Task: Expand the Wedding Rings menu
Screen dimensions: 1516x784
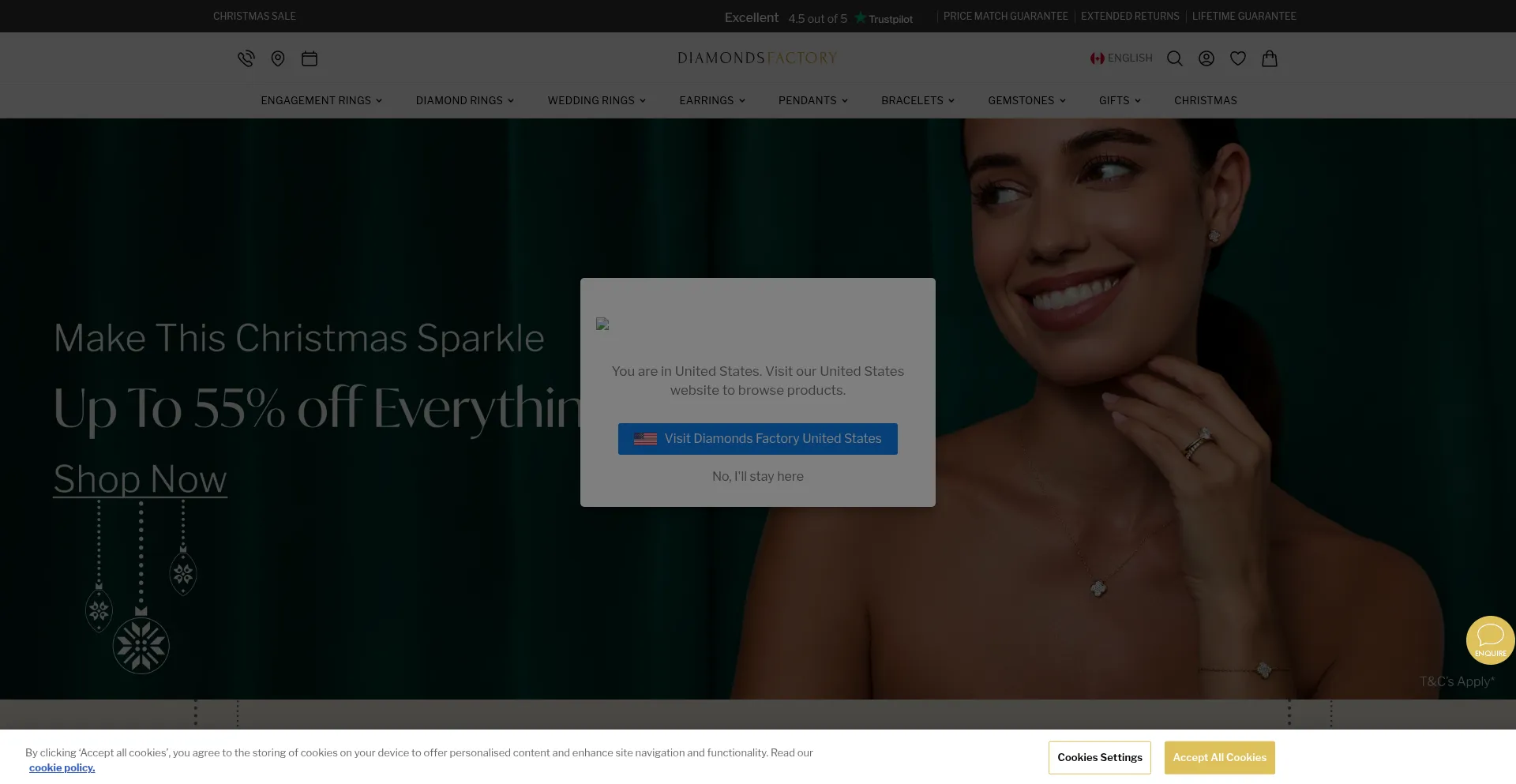Action: (597, 100)
